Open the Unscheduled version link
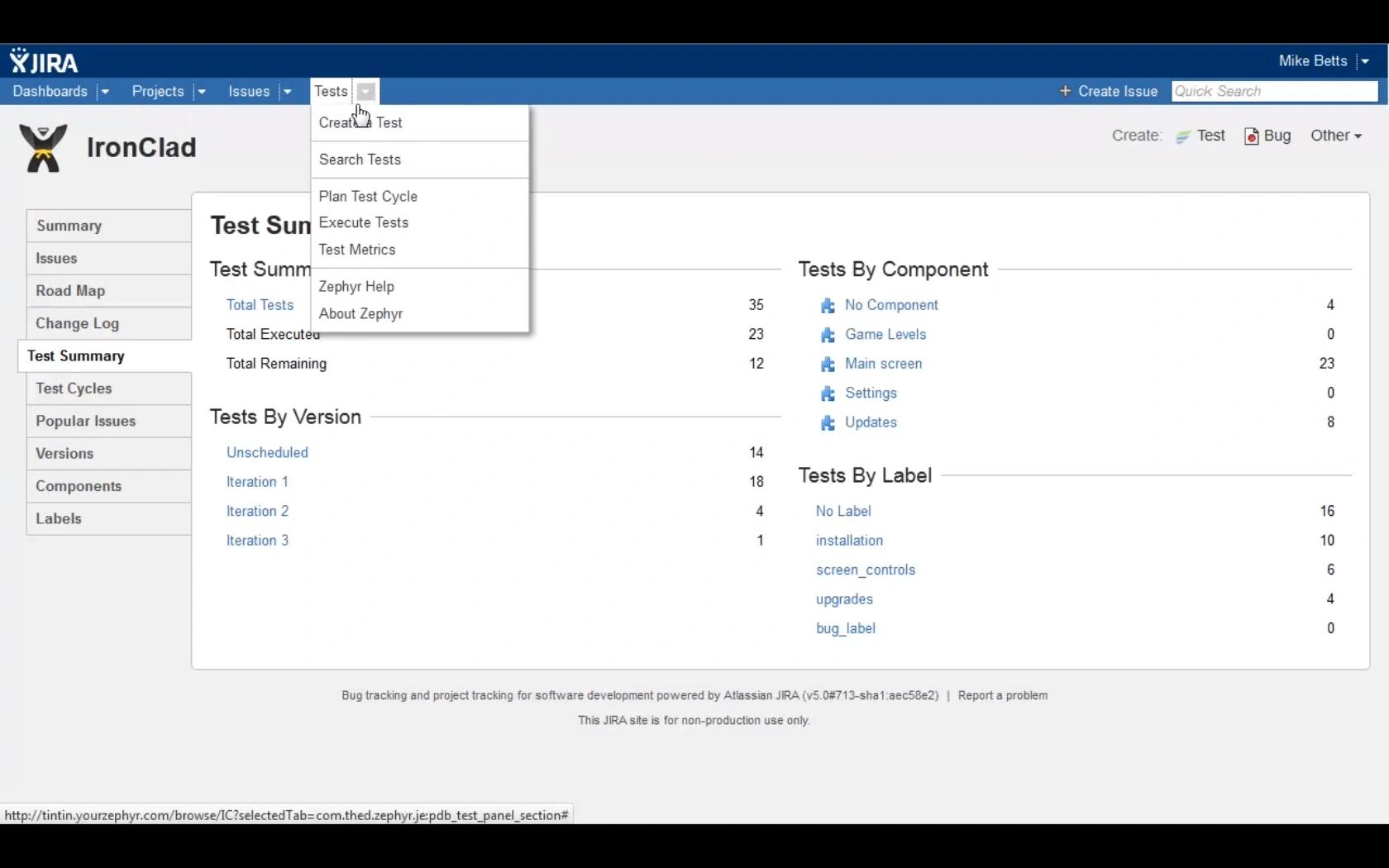 [267, 453]
